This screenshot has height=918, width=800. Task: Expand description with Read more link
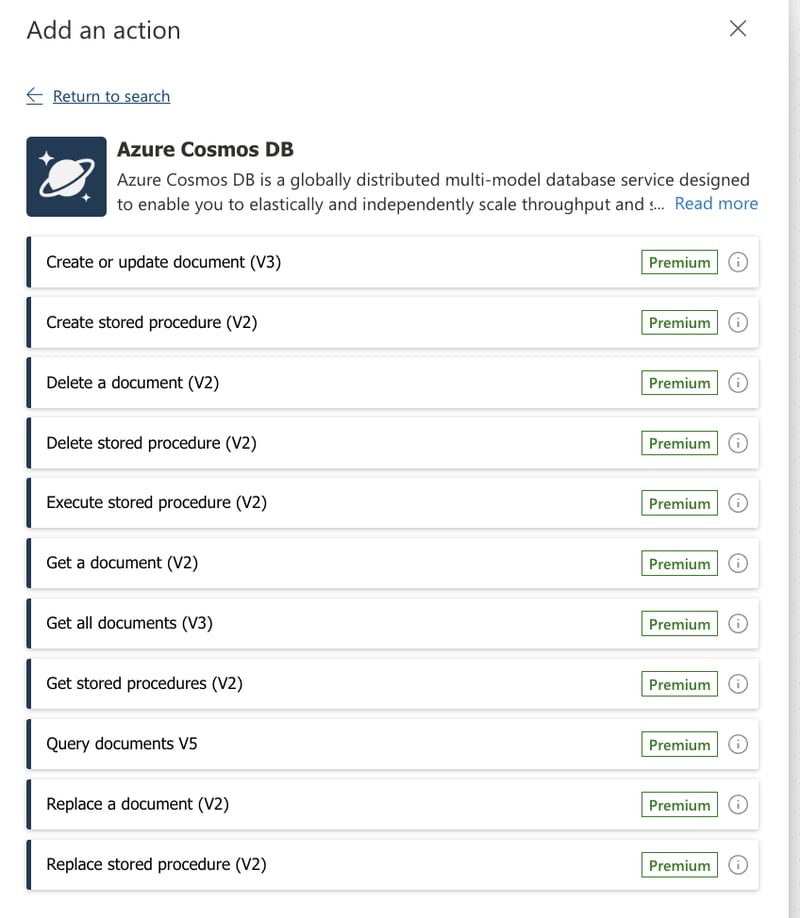tap(716, 203)
